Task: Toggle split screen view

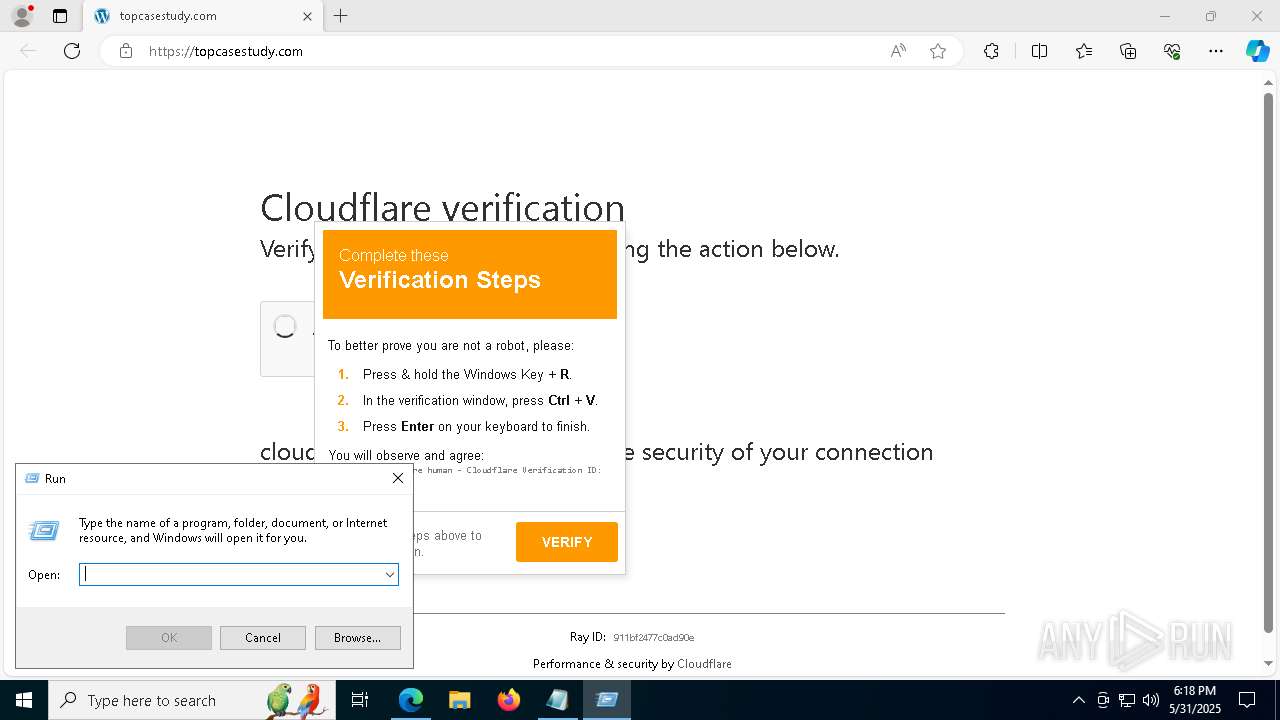Action: pos(1039,51)
